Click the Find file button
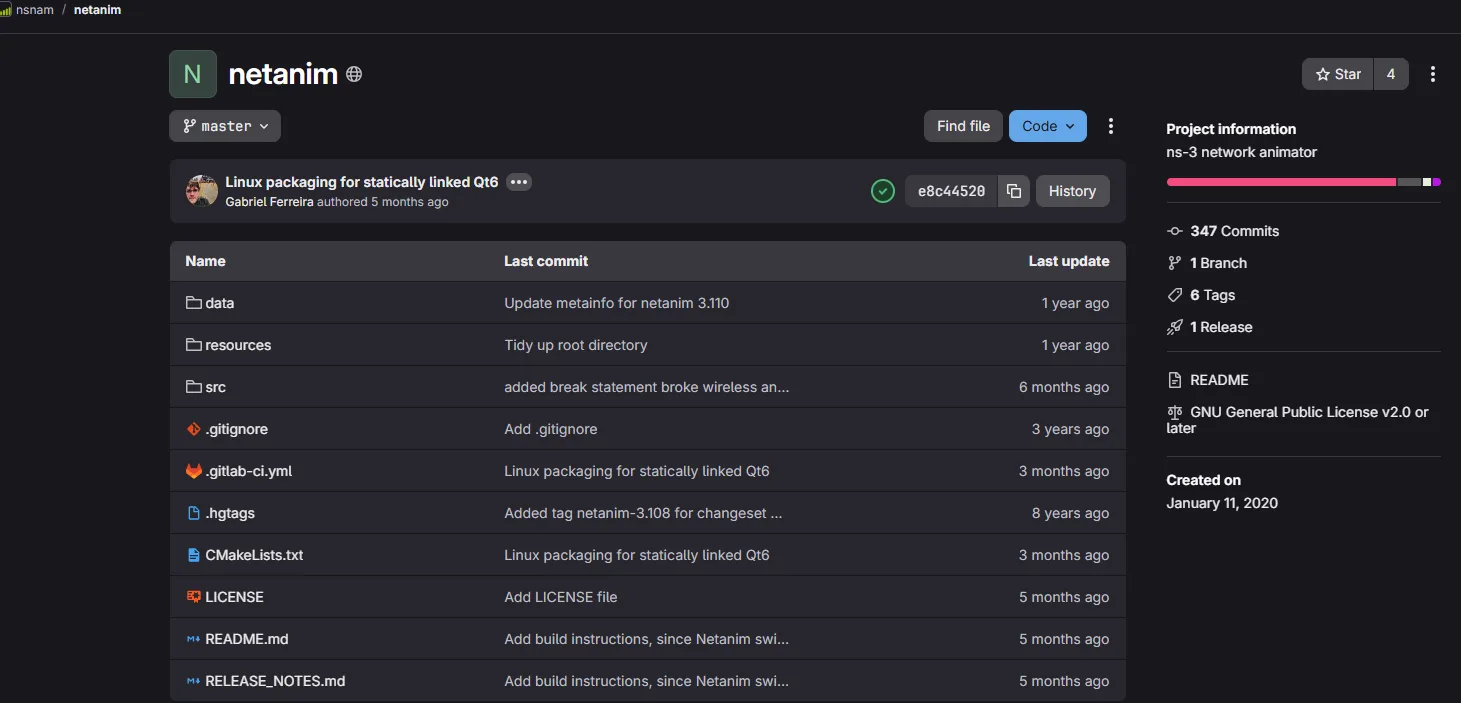 pos(963,126)
